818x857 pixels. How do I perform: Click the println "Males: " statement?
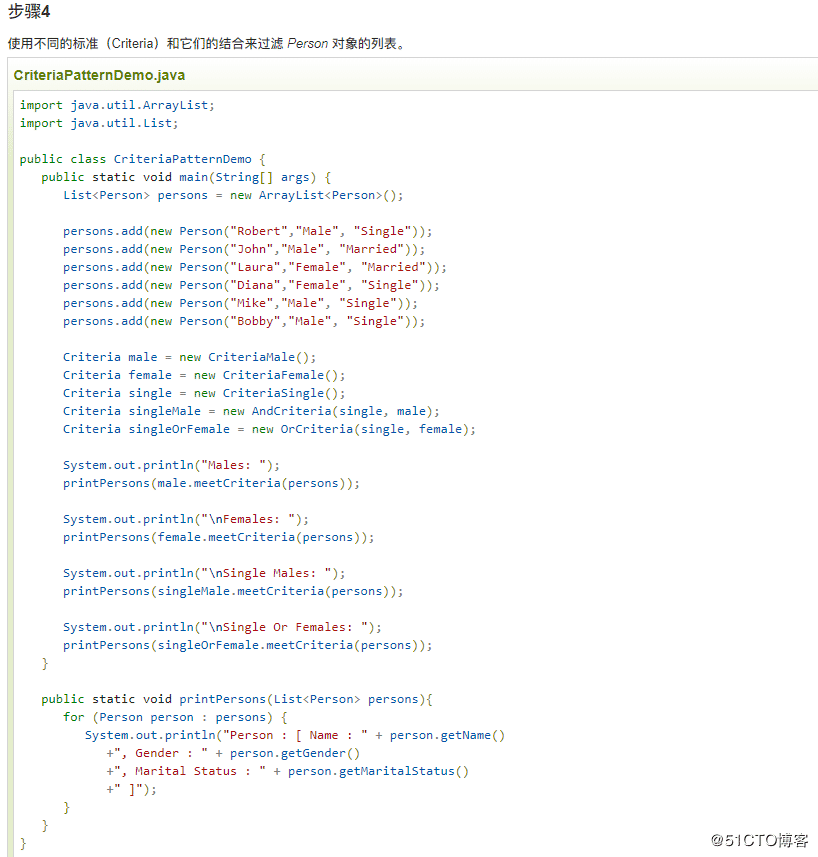(171, 465)
